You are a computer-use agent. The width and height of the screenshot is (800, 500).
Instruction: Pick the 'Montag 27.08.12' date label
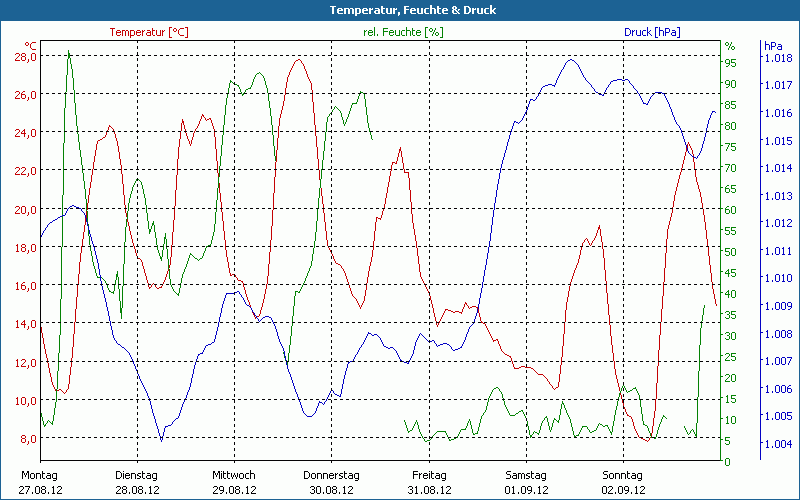(40, 483)
